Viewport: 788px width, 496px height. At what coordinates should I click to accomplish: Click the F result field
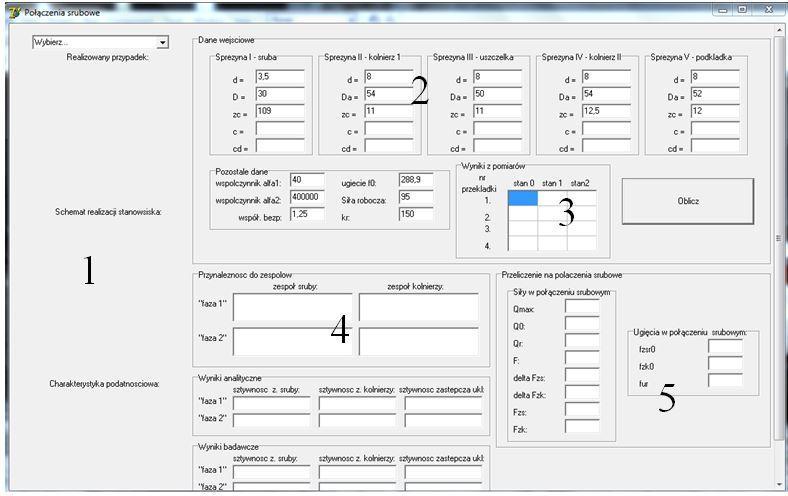[582, 357]
